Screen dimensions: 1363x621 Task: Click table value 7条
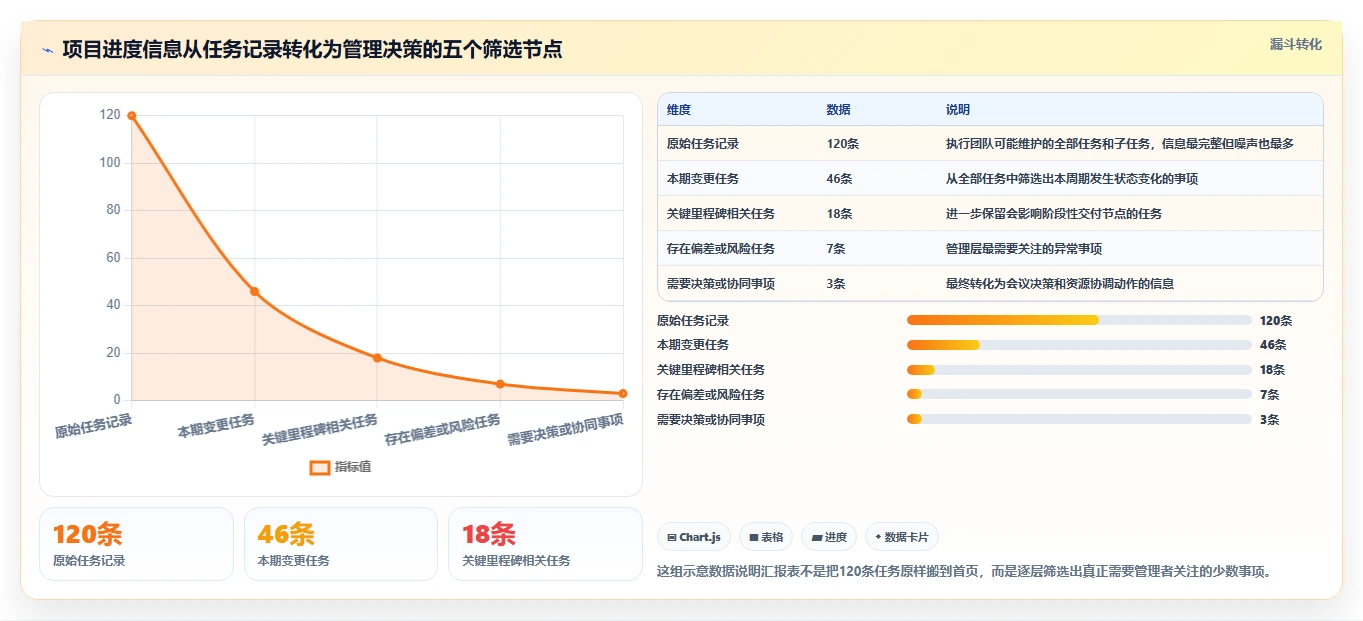[836, 249]
